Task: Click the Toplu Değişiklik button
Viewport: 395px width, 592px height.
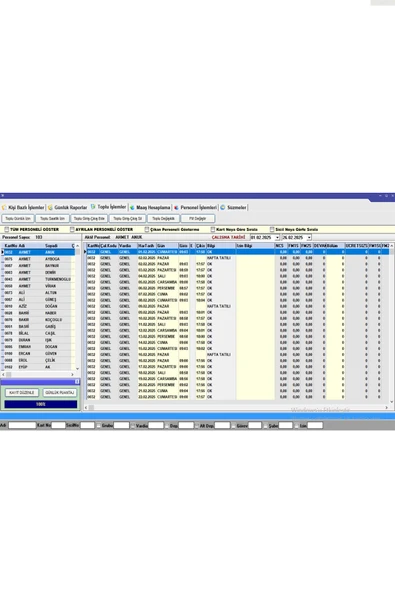Action: pyautogui.click(x=163, y=219)
